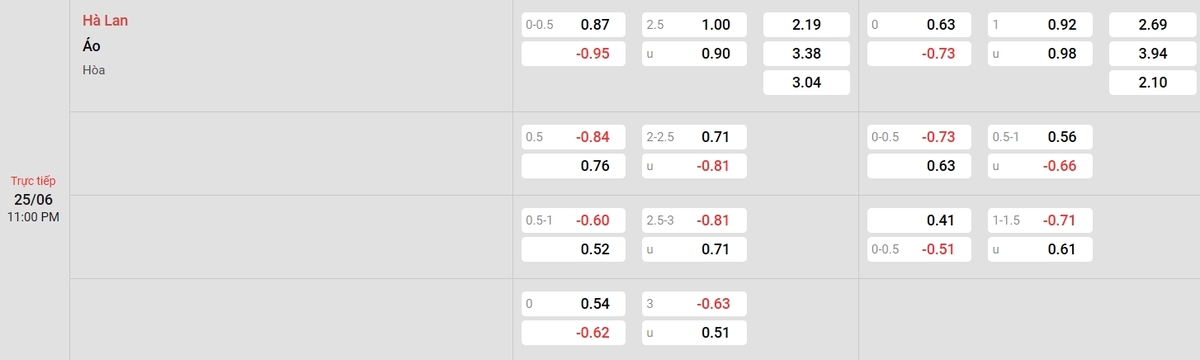Open the Hà Lan team link

click(105, 21)
